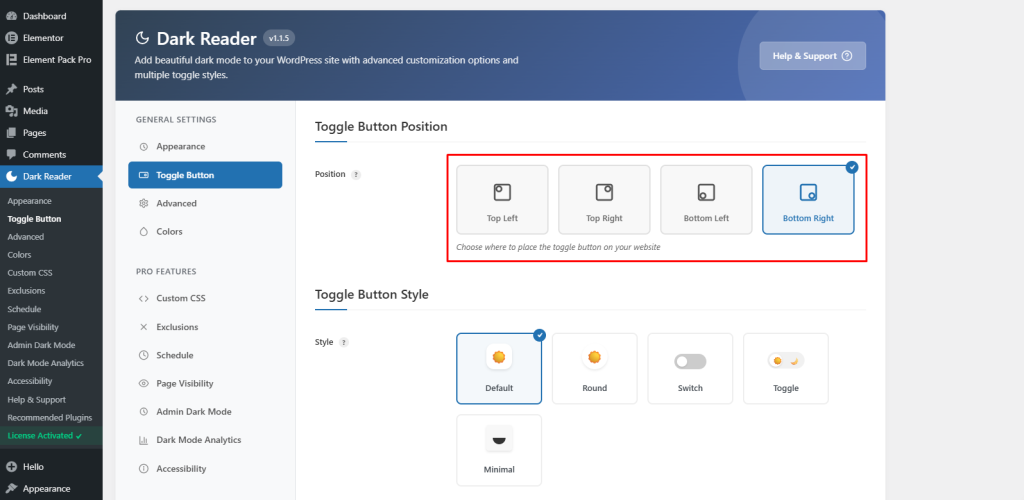This screenshot has height=500, width=1024.
Task: Click the Page Visibility eye icon
Action: tap(144, 384)
